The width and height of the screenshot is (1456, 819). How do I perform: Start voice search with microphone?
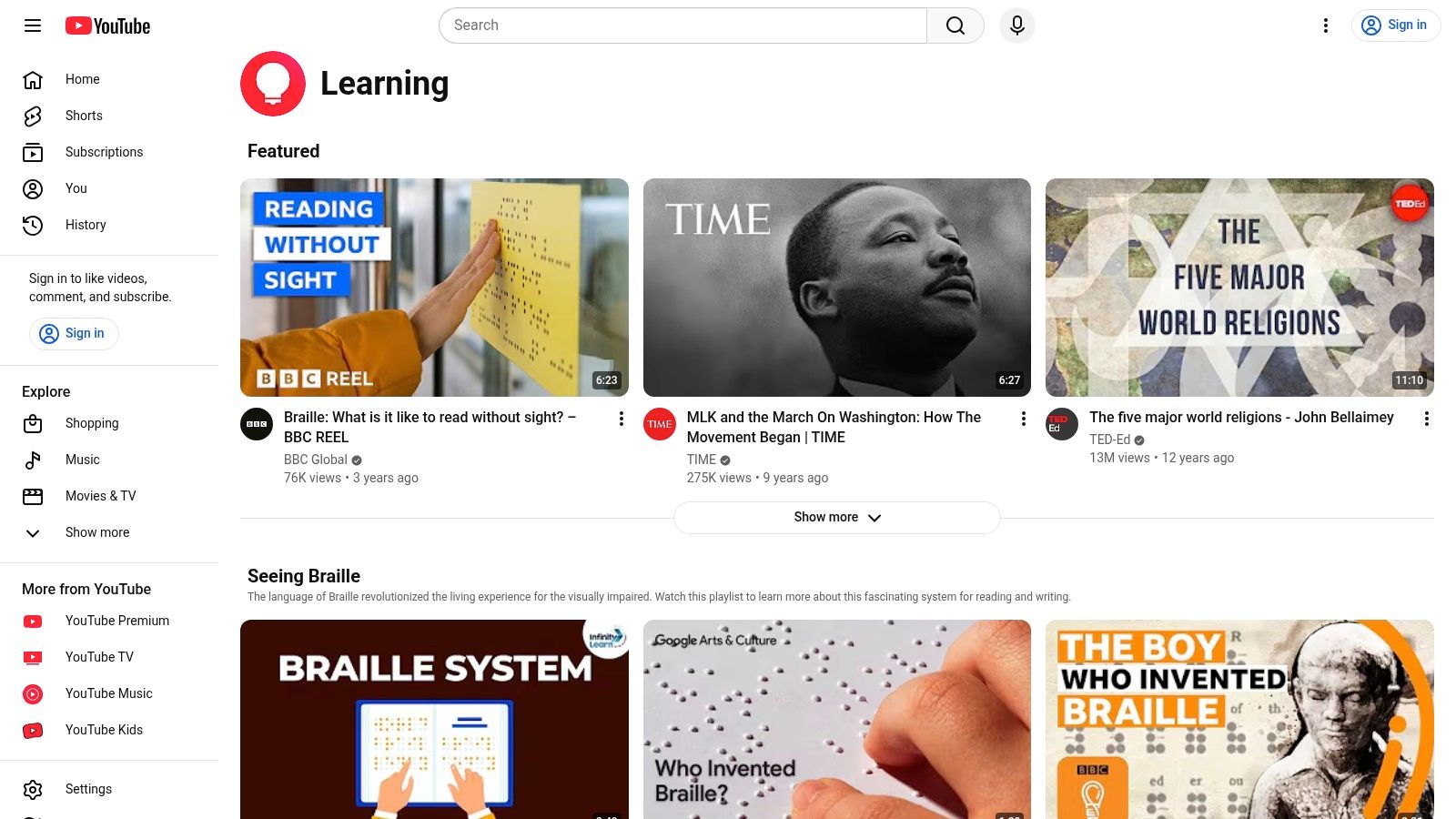pyautogui.click(x=1017, y=25)
